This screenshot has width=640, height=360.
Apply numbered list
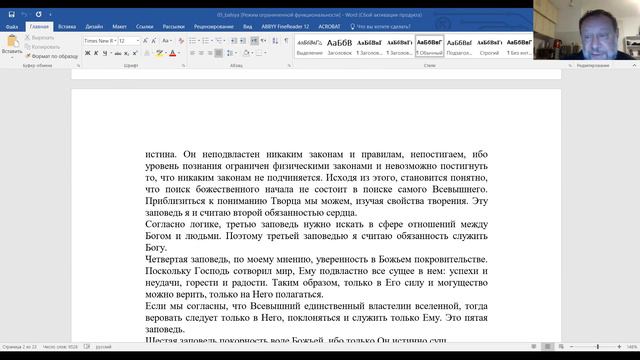tap(205, 41)
